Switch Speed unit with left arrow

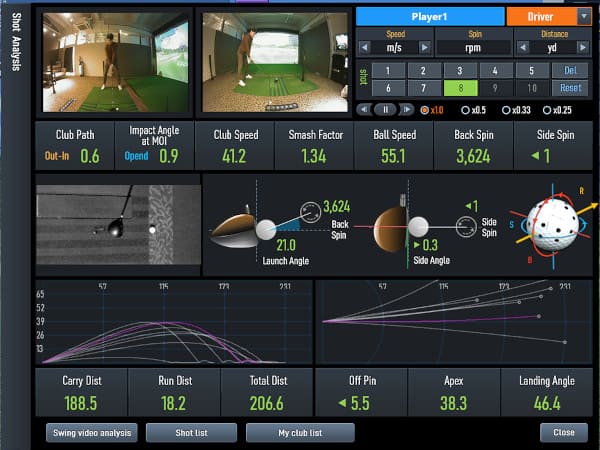[364, 48]
